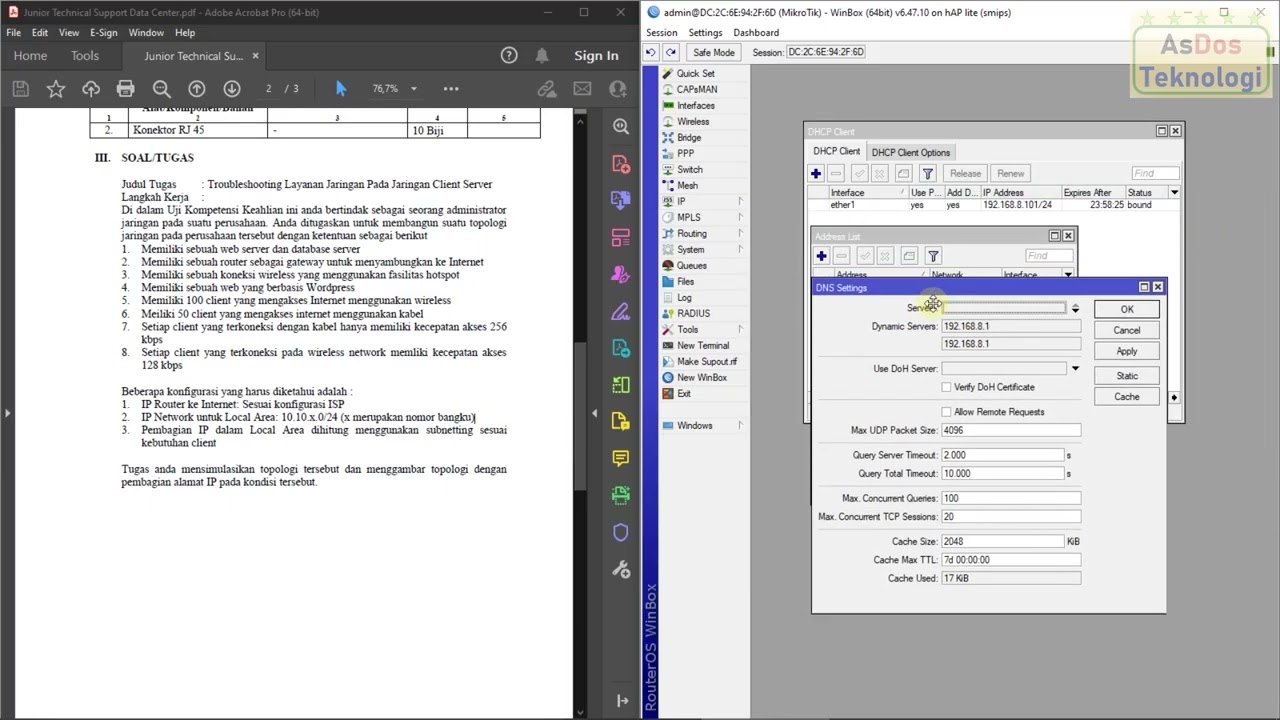Expand Tools submenu in WinBox sidebar
Screen dimensions: 1280x720
[740, 330]
